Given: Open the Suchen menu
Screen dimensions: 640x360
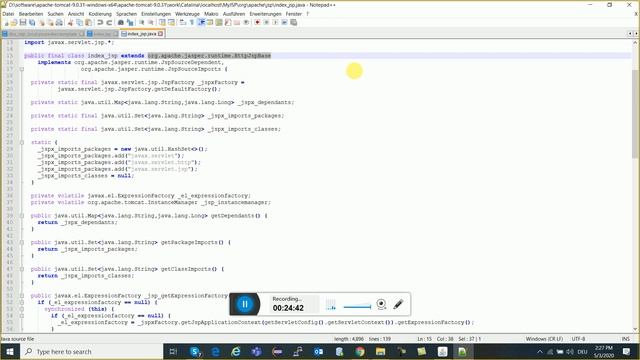Looking at the screenshot, I should [56, 13].
